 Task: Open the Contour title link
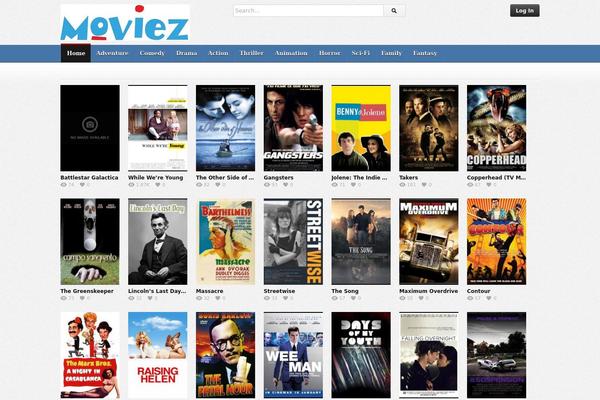[478, 291]
